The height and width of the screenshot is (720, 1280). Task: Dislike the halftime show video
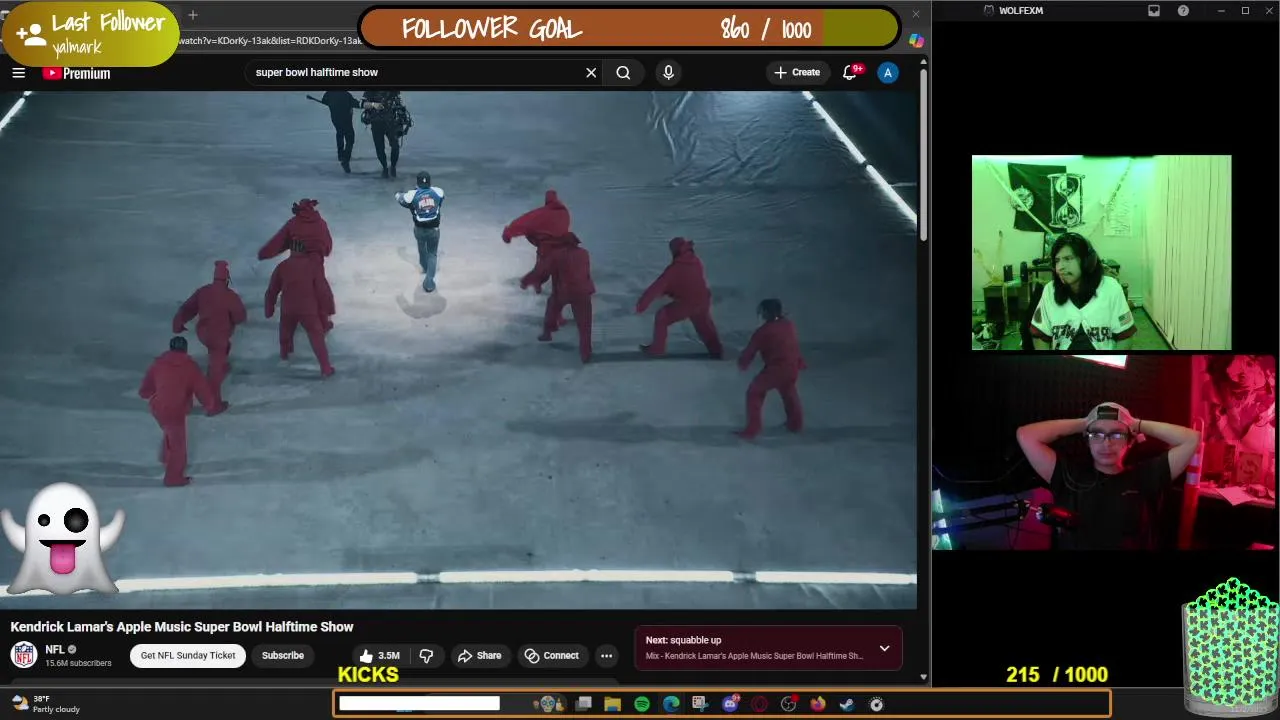pyautogui.click(x=426, y=656)
